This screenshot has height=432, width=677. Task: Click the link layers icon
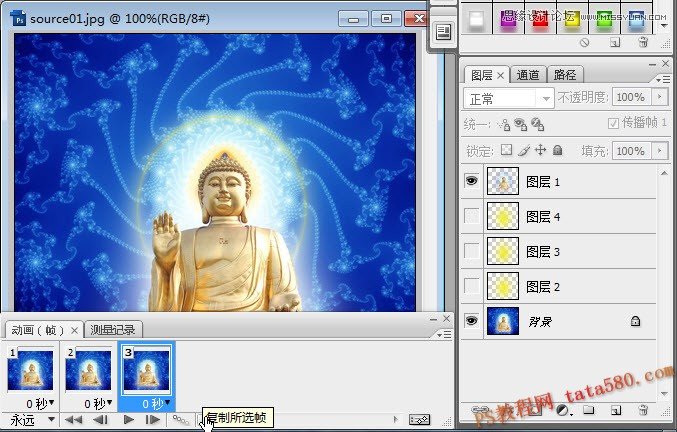point(480,410)
